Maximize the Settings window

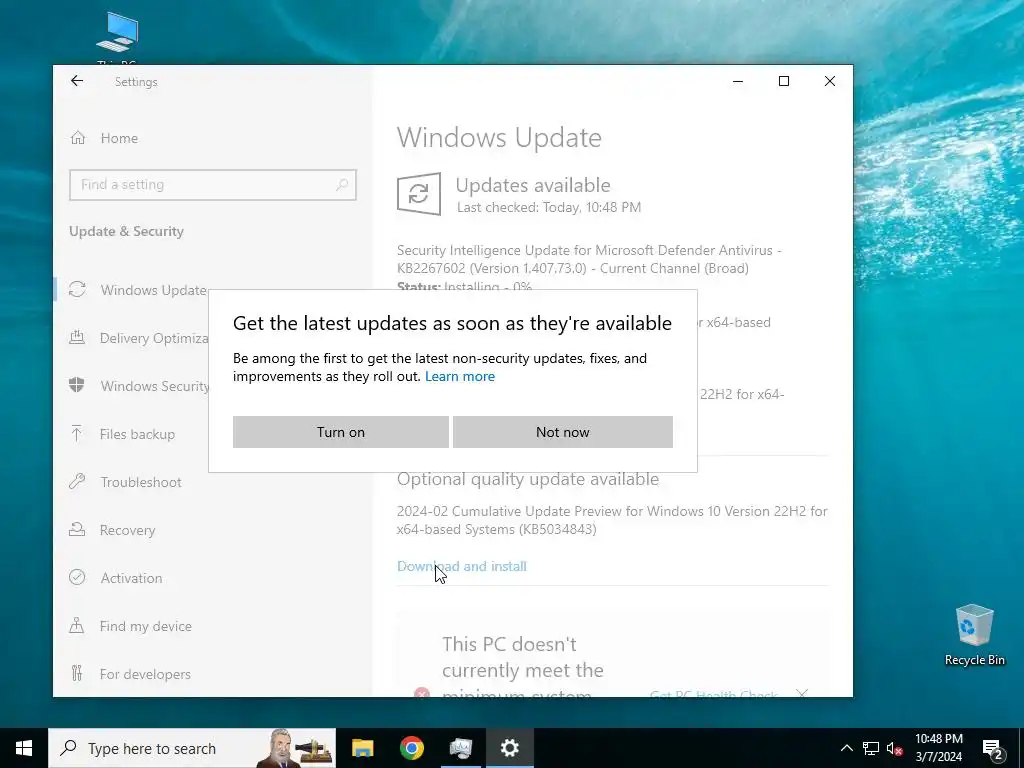click(784, 81)
